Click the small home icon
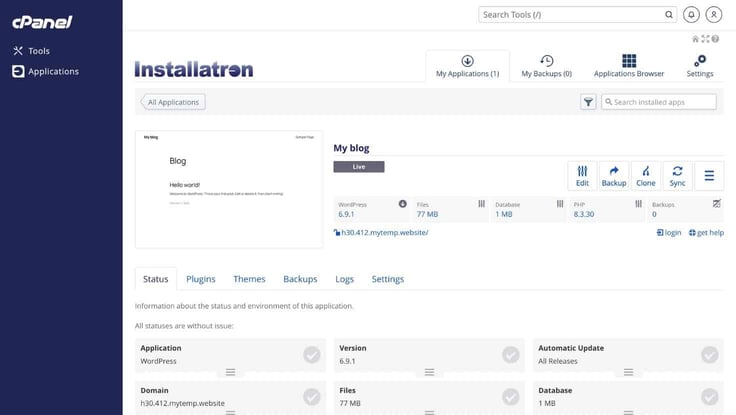 (695, 39)
